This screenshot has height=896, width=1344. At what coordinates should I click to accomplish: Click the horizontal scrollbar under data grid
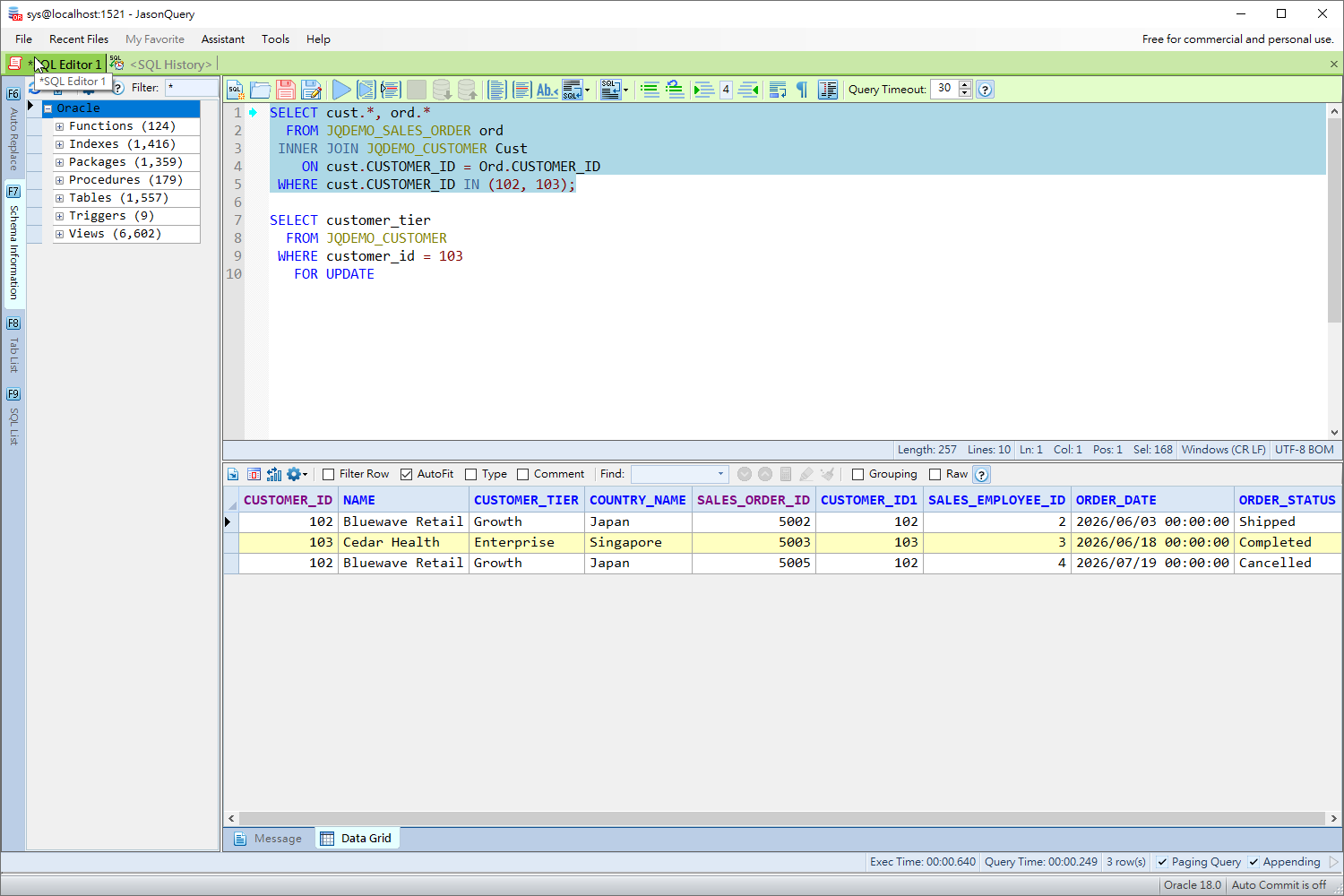(x=782, y=818)
